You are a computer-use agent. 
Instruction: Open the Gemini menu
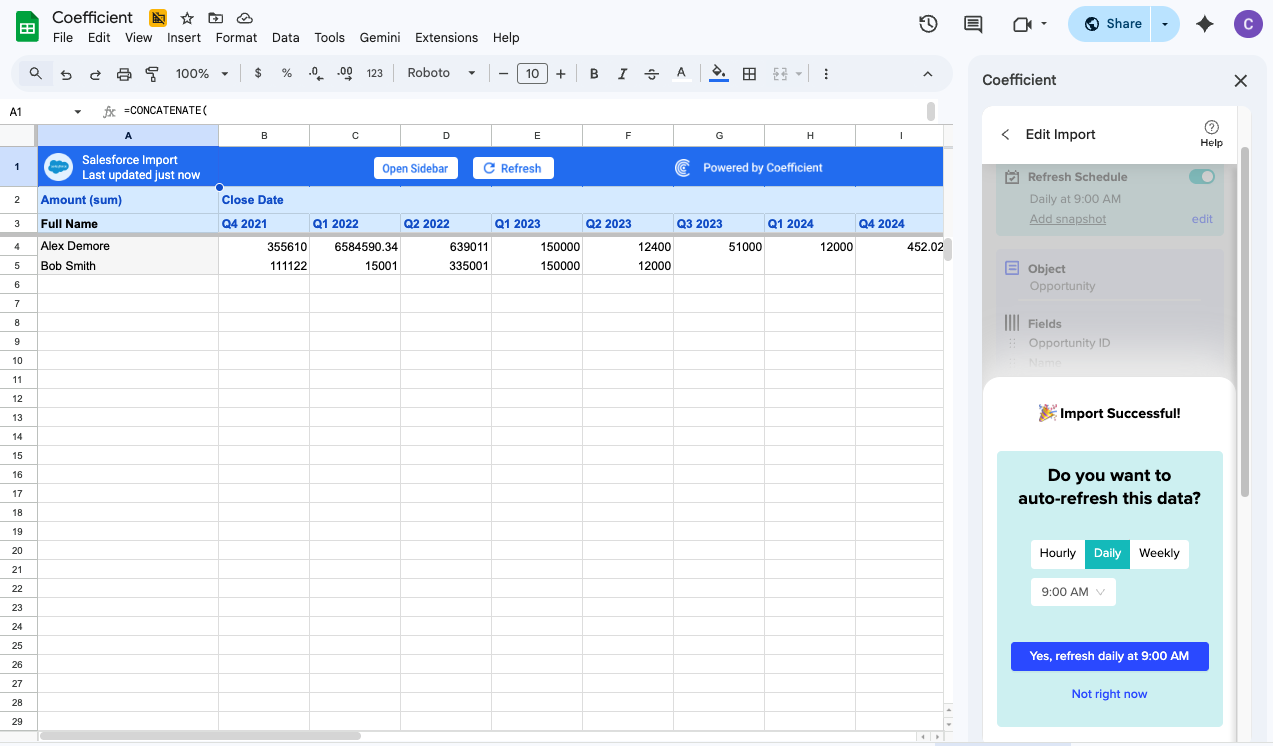tap(379, 37)
